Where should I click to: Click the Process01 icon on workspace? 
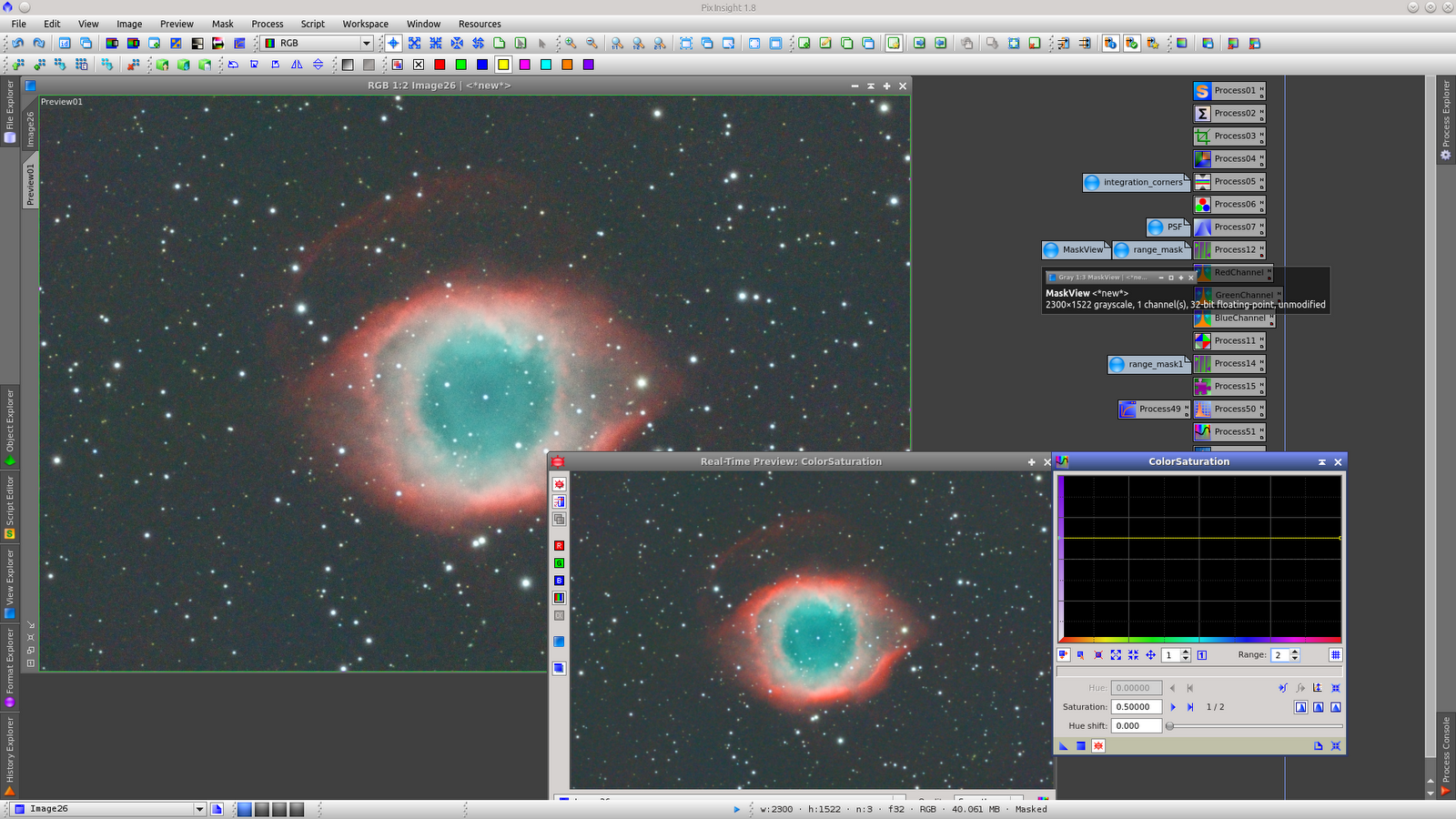[1229, 91]
